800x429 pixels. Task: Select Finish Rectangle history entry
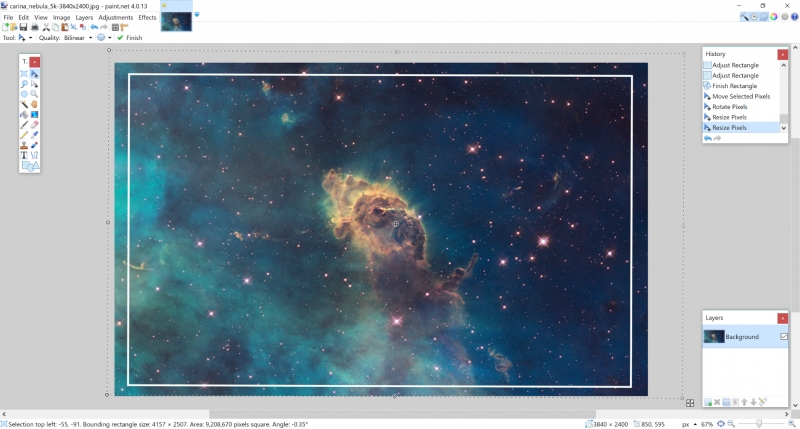tap(735, 86)
